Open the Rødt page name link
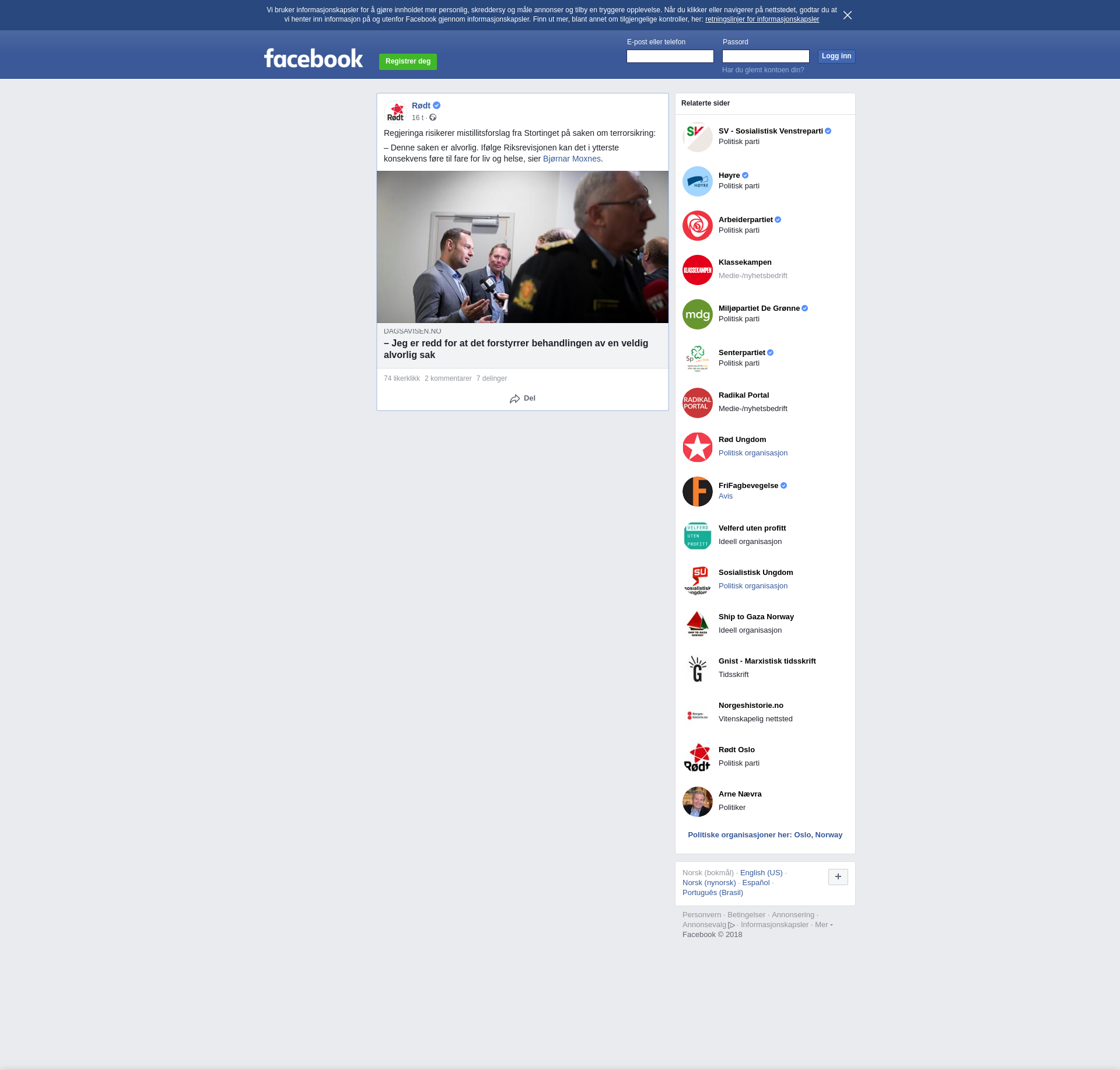 (x=421, y=106)
